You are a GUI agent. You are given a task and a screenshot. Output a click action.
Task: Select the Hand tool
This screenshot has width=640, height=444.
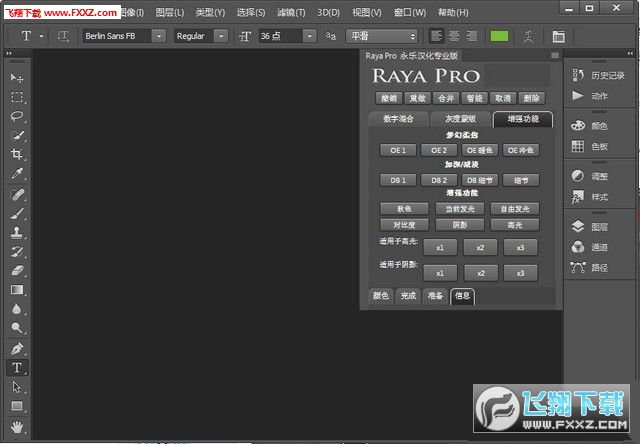[x=17, y=427]
